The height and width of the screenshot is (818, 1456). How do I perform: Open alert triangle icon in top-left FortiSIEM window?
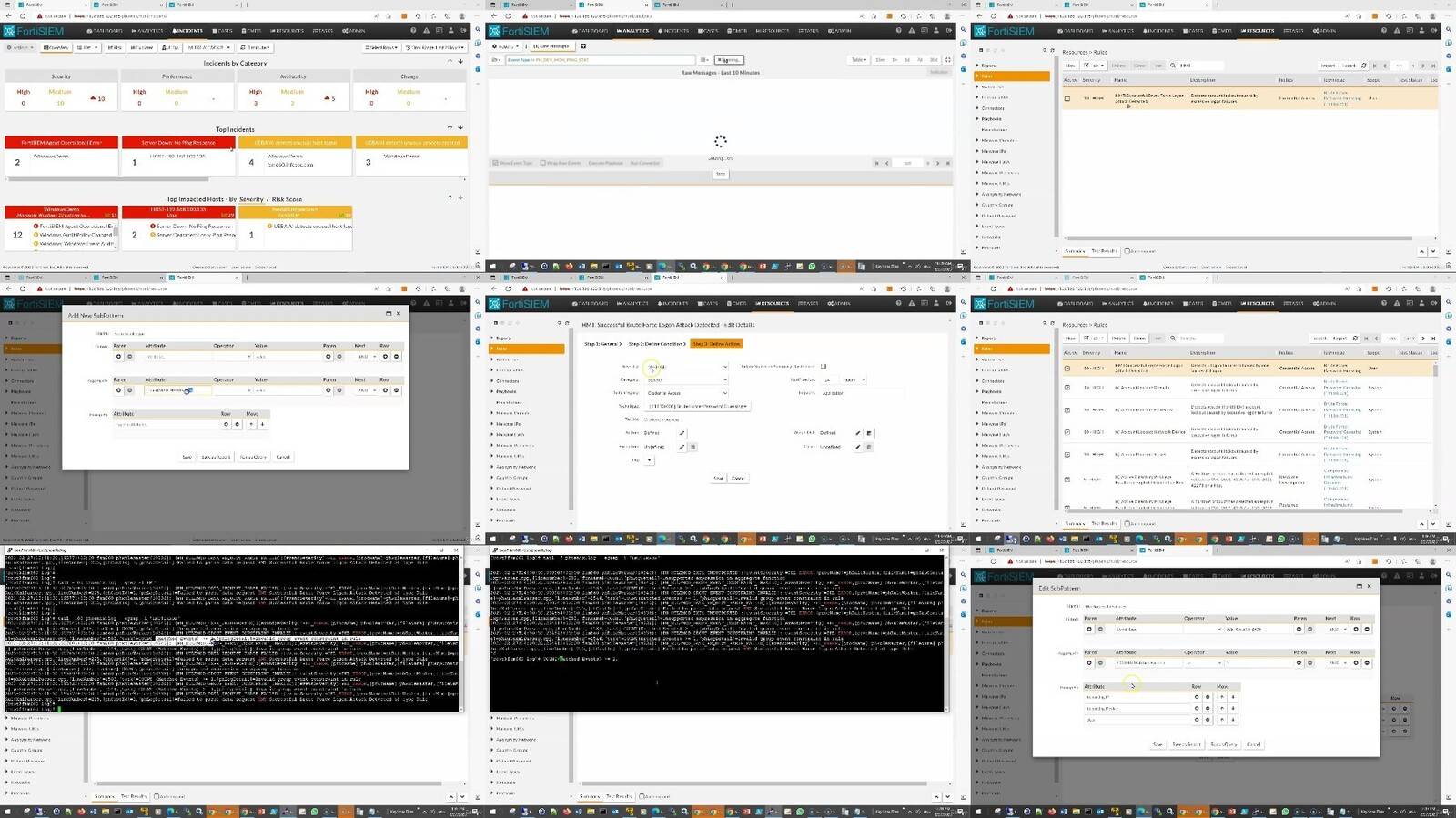(426, 31)
